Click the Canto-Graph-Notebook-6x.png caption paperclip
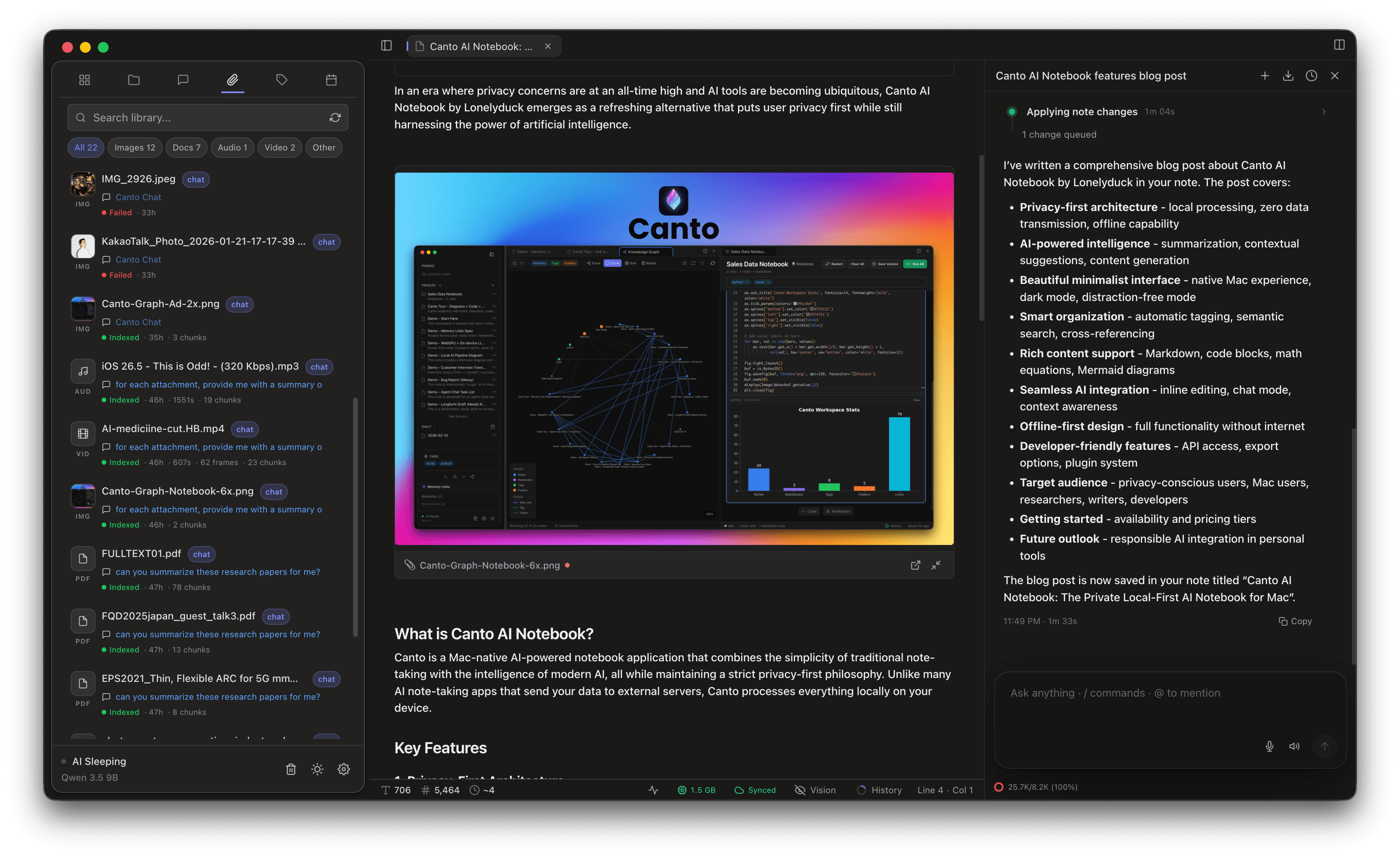Screen dimensions: 1400x858 [410, 566]
